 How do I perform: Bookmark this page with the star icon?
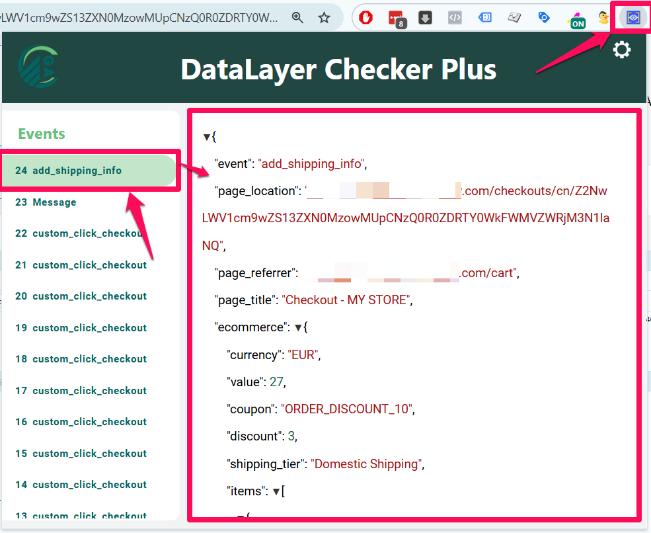point(324,17)
